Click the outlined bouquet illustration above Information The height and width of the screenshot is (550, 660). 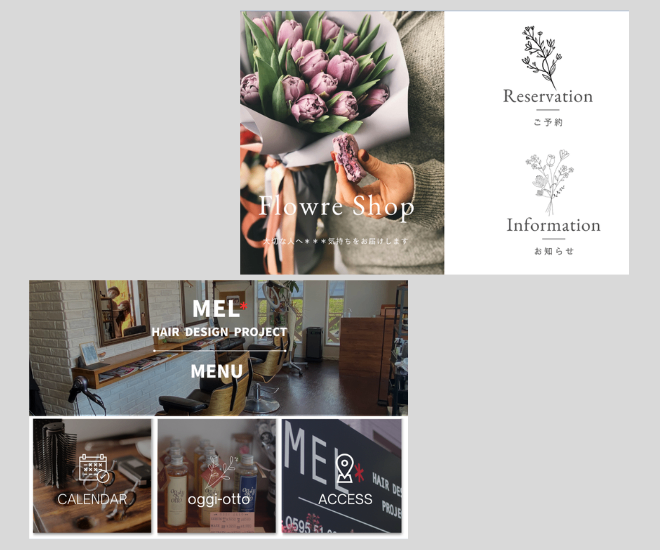(548, 182)
